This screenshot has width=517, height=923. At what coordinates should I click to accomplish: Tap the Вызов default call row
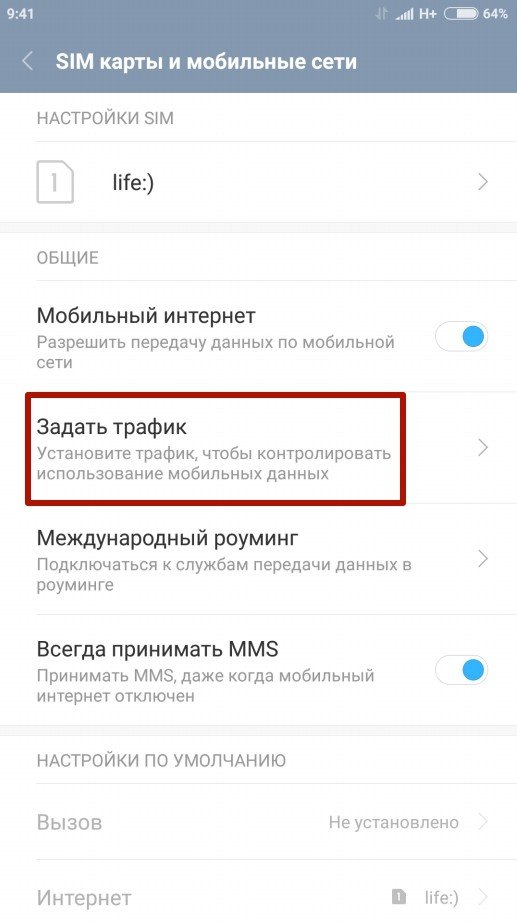[258, 822]
